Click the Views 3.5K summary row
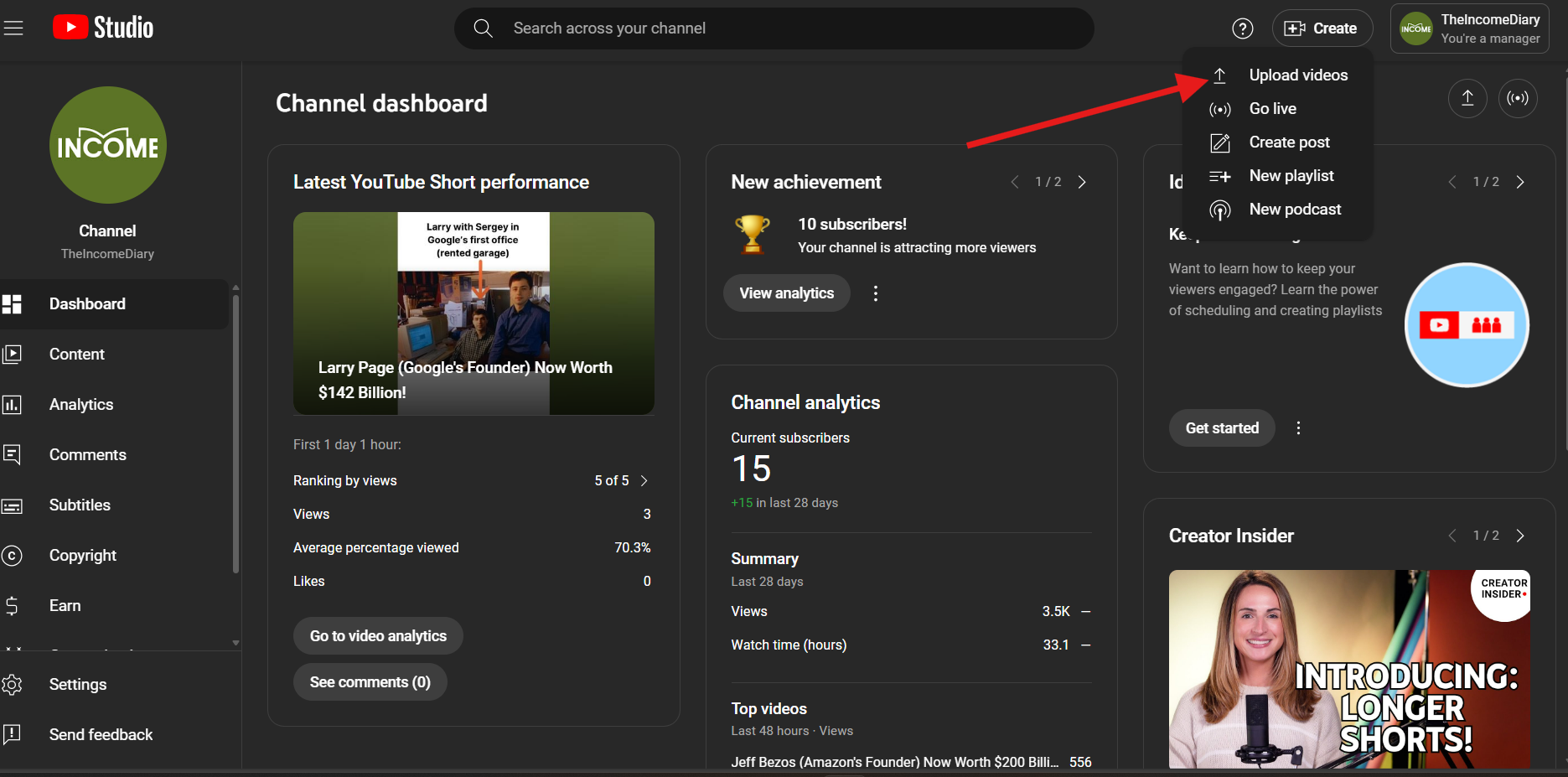Image resolution: width=1568 pixels, height=777 pixels. coord(911,612)
